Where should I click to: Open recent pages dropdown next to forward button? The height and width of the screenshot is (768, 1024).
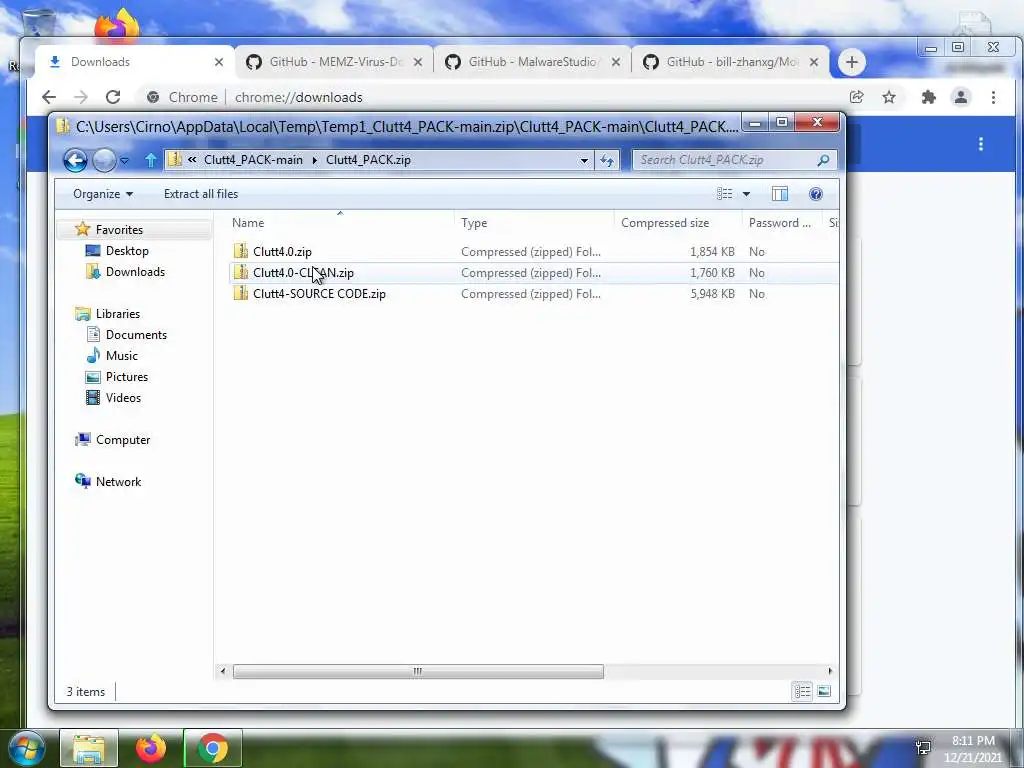point(125,161)
